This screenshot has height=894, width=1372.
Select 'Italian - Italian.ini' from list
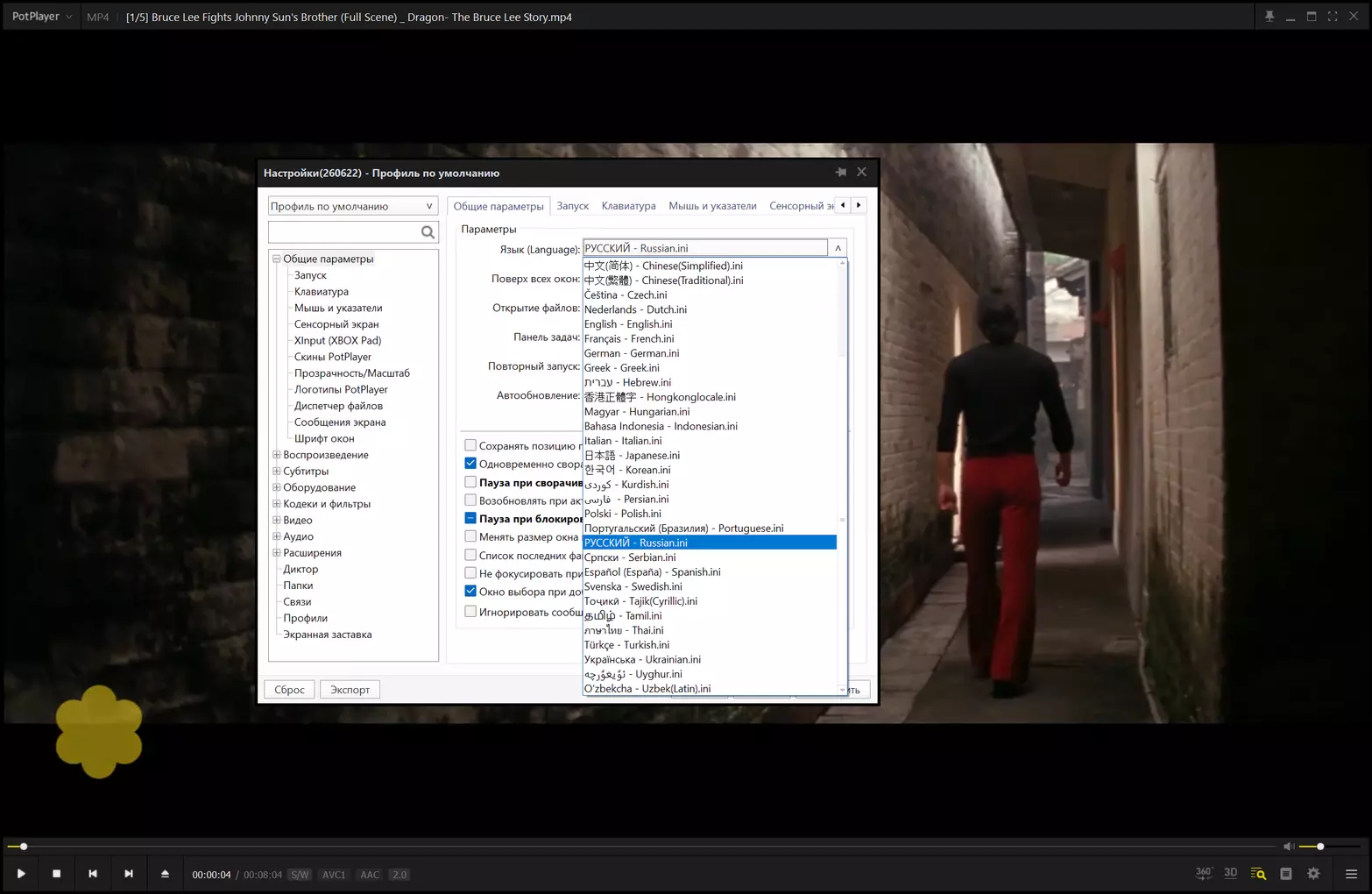click(x=710, y=441)
